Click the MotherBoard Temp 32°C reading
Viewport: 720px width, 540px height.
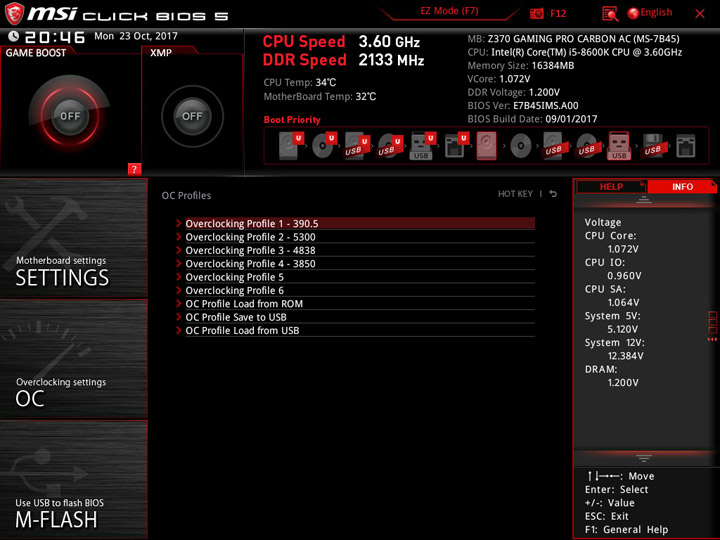320,96
